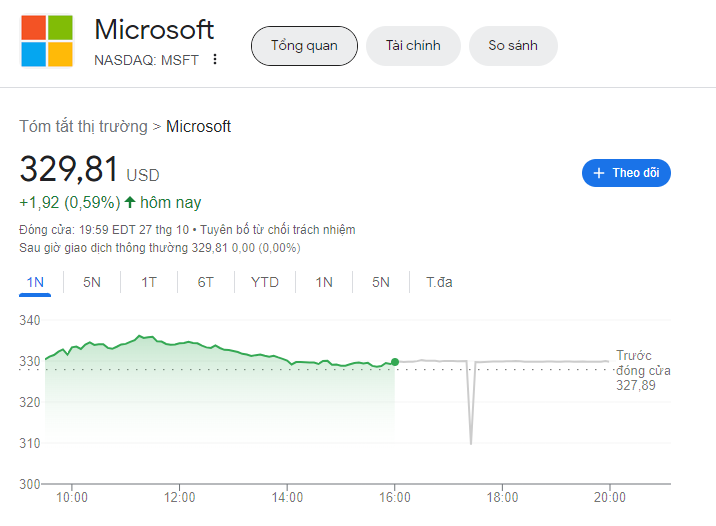
Task: Select the 1N one-day range
Action: coord(35,282)
